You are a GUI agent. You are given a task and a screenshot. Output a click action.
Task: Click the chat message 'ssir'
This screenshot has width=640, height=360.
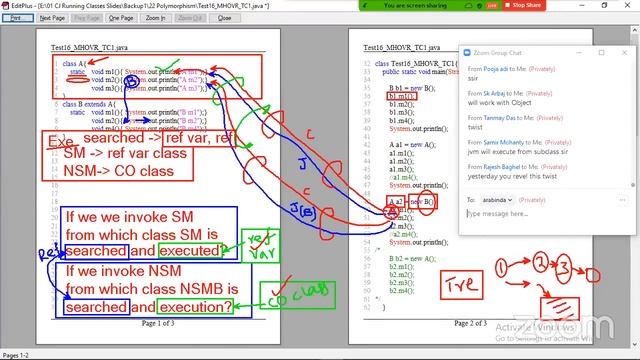click(x=473, y=78)
